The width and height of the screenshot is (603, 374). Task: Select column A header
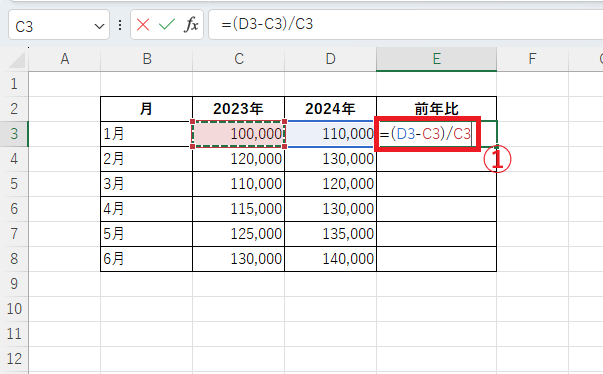pyautogui.click(x=65, y=59)
